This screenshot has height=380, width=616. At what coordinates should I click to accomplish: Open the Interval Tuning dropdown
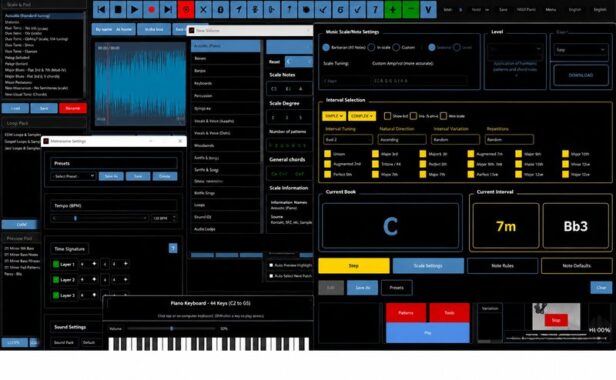[x=348, y=140]
